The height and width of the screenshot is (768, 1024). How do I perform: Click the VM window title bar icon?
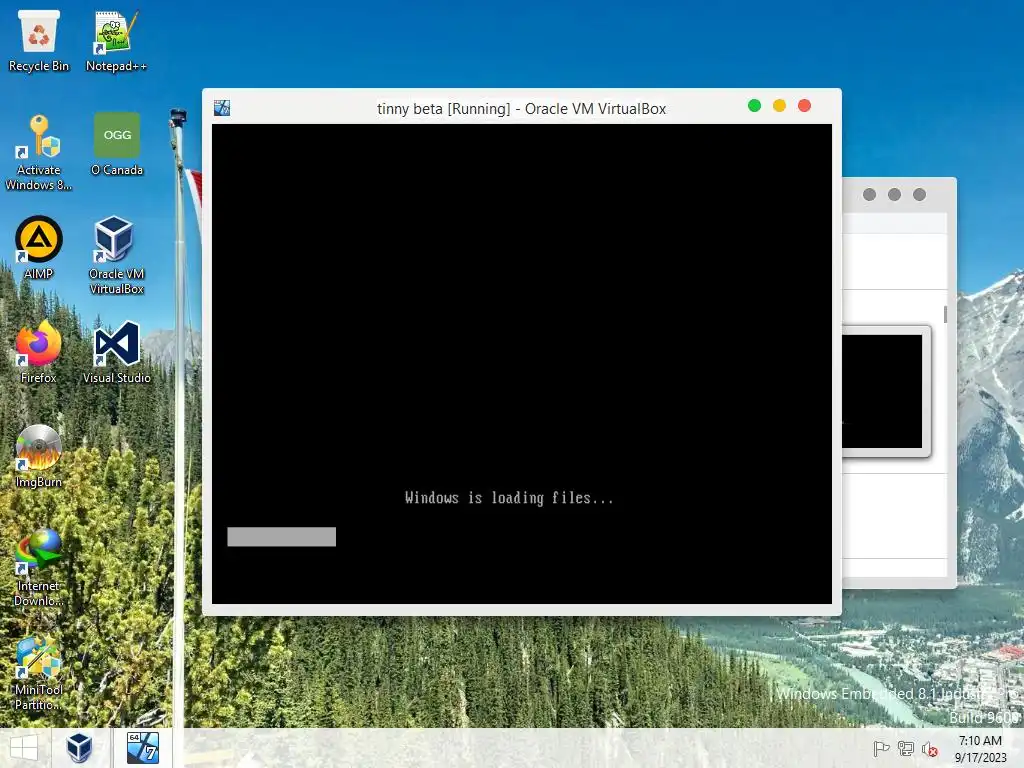[222, 108]
